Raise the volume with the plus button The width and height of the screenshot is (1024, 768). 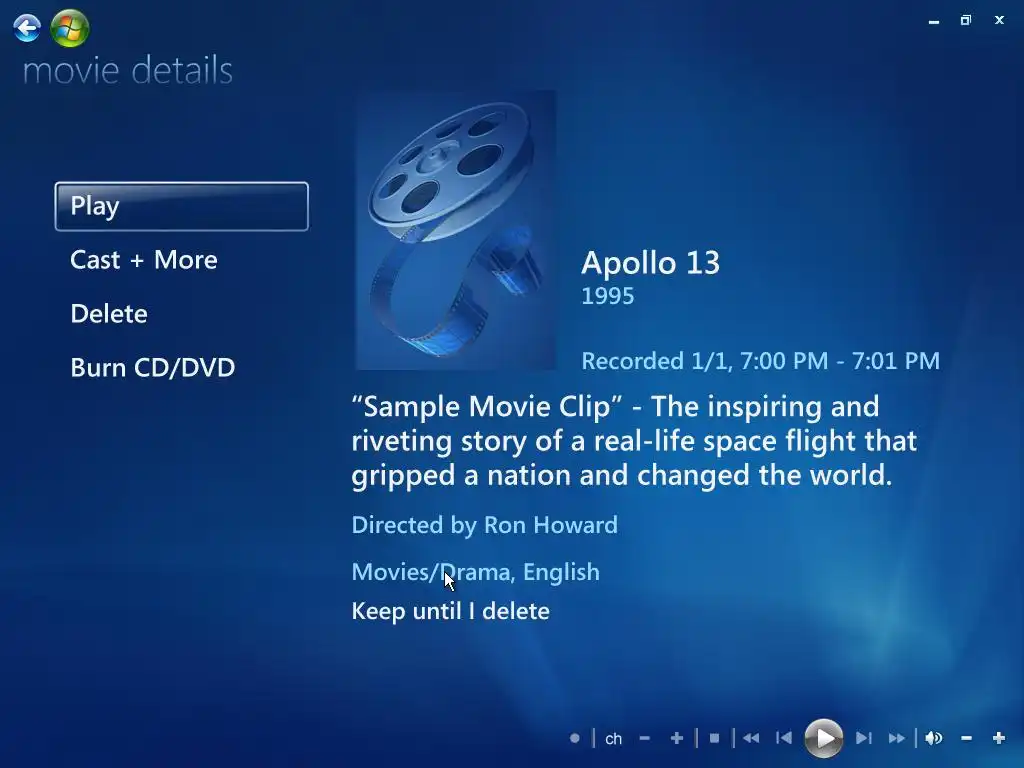click(x=999, y=739)
